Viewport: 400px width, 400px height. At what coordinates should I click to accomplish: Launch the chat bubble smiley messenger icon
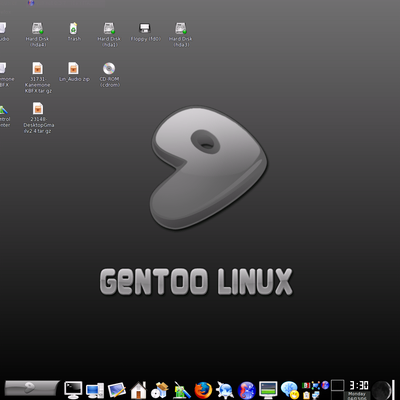(x=290, y=390)
